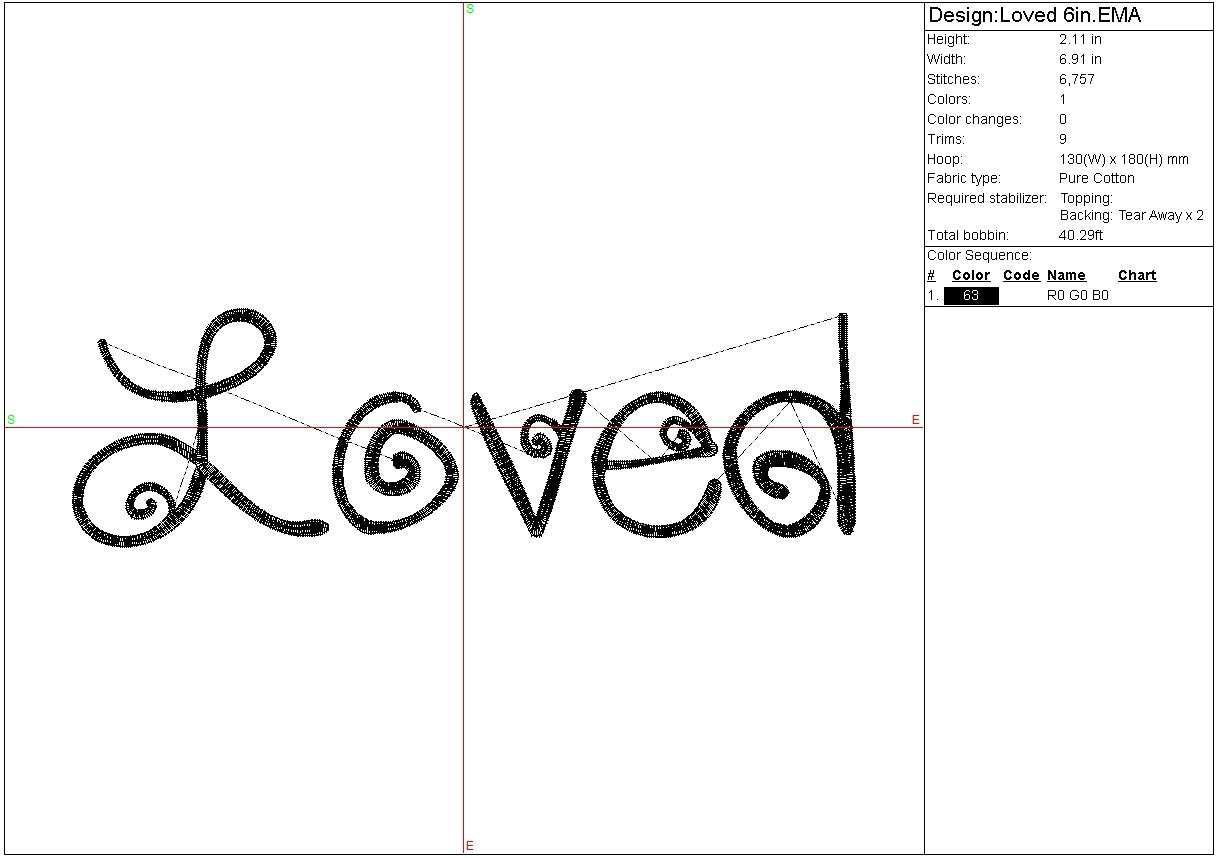This screenshot has height=858, width=1217.
Task: Select the hoop size 130(W) x 180(H) mm
Action: coord(1123,159)
